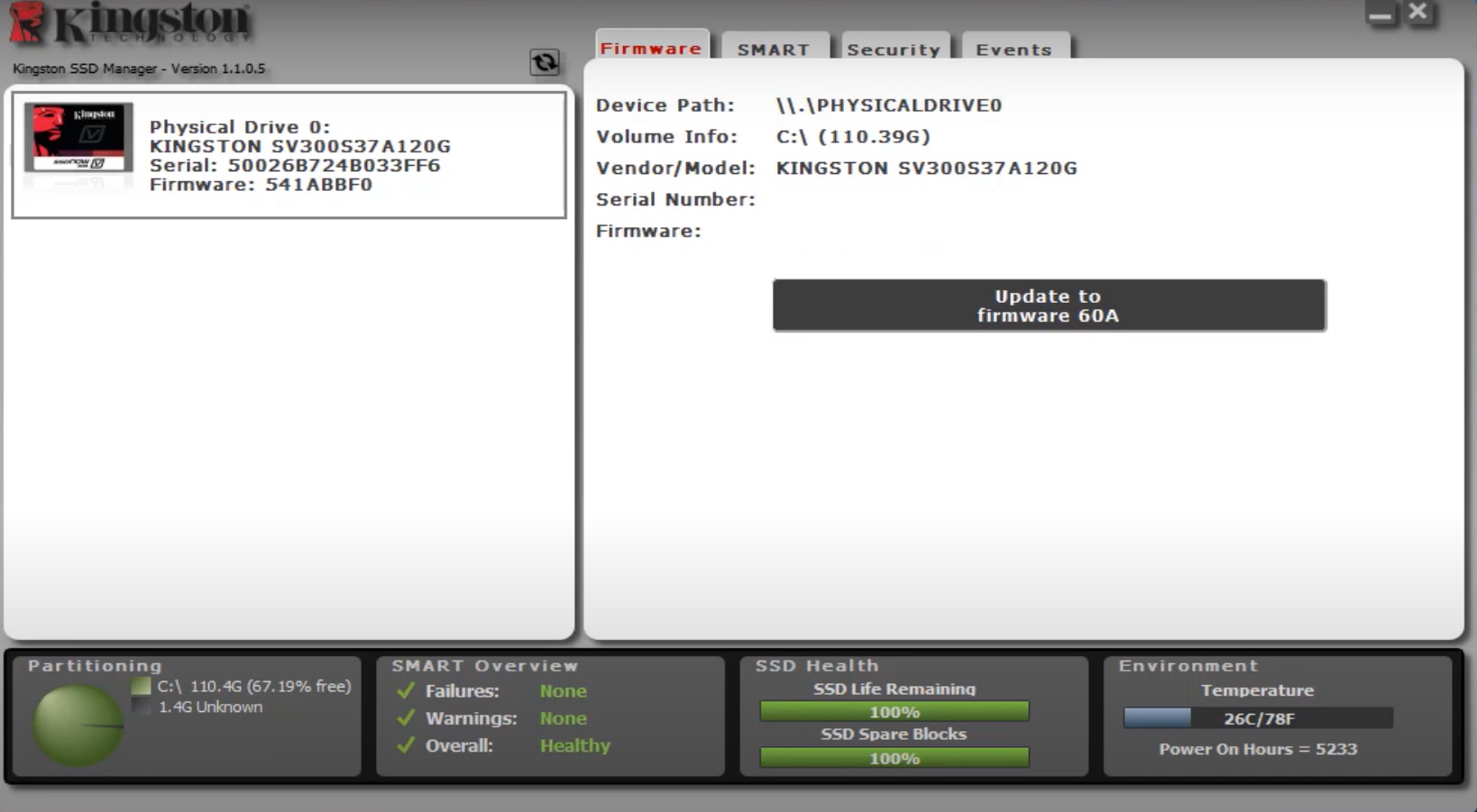1477x812 pixels.
Task: Click the 'Environment' panel heading
Action: (x=1188, y=666)
